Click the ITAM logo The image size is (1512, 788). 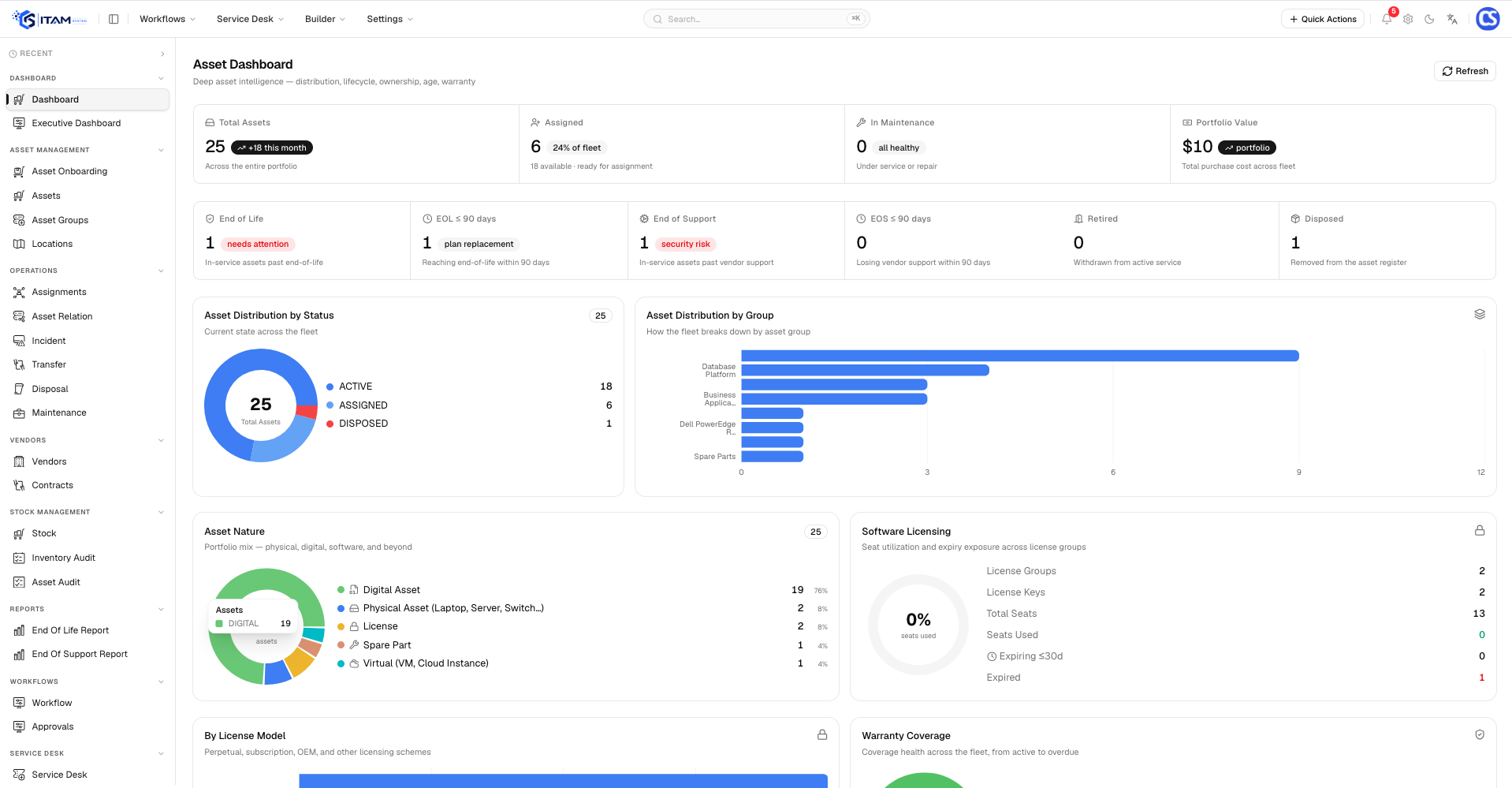coord(50,19)
